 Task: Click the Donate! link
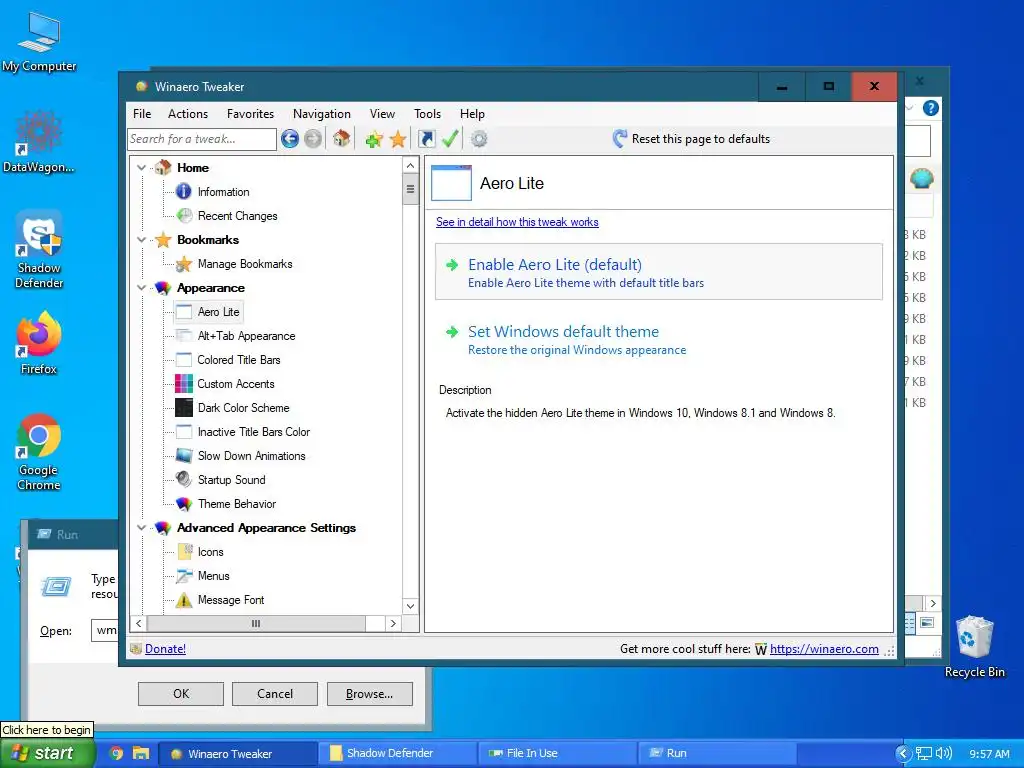pyautogui.click(x=165, y=648)
